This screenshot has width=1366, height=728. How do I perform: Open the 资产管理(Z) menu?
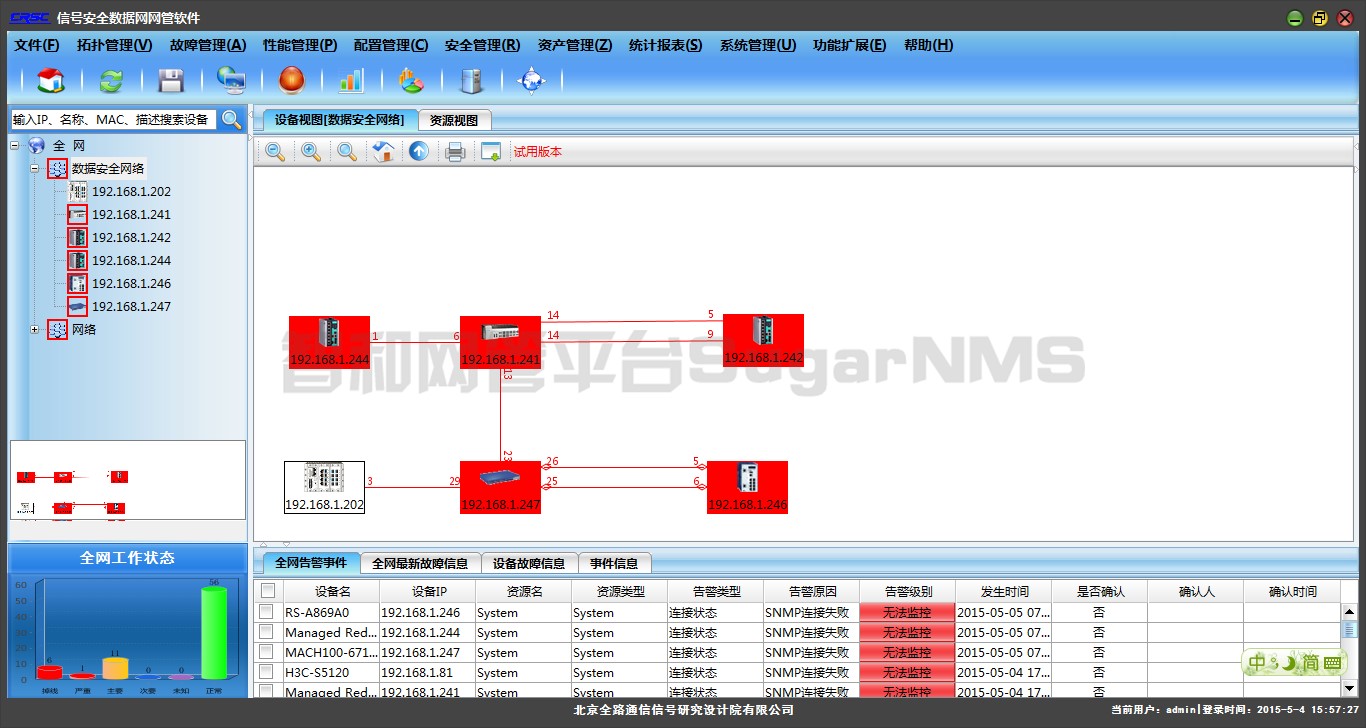[575, 45]
